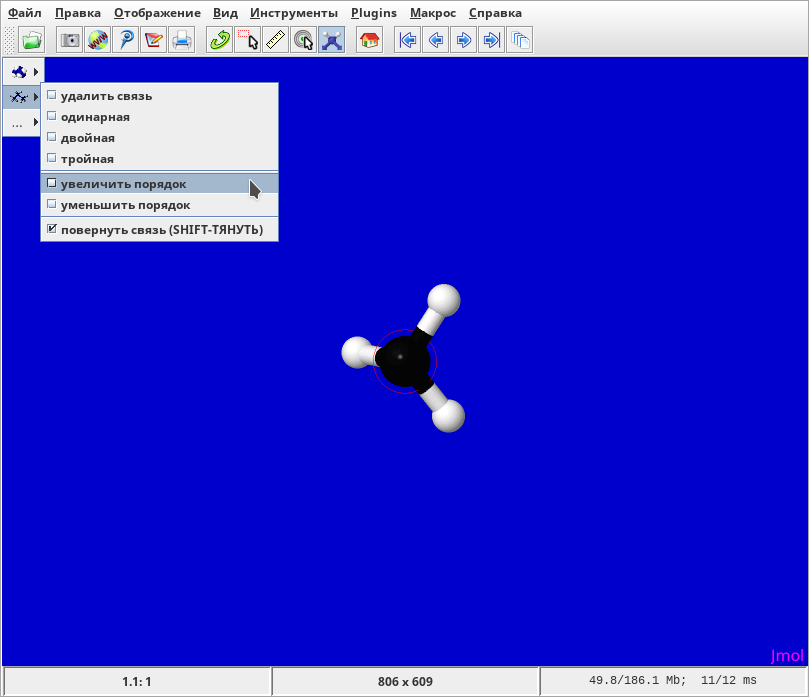
Task: Open the Plugins menu
Action: pyautogui.click(x=374, y=13)
